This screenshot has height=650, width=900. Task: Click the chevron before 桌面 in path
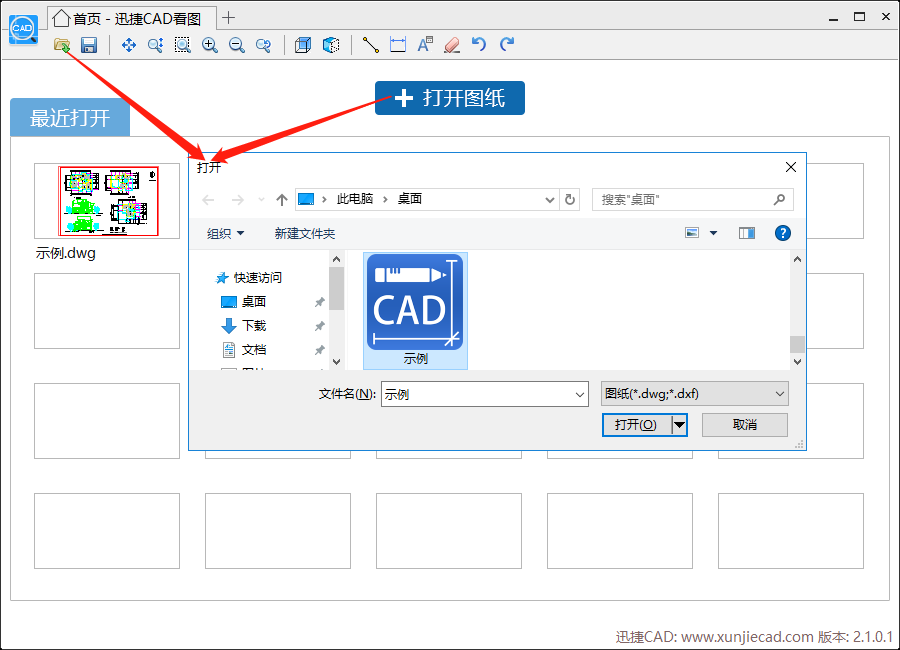[385, 199]
